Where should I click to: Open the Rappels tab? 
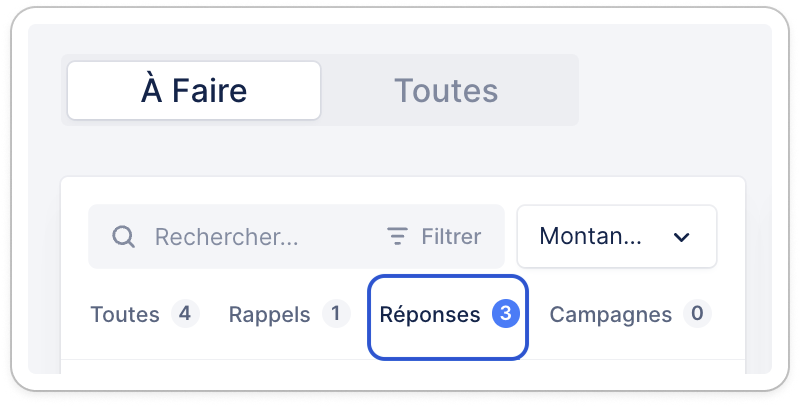289,314
